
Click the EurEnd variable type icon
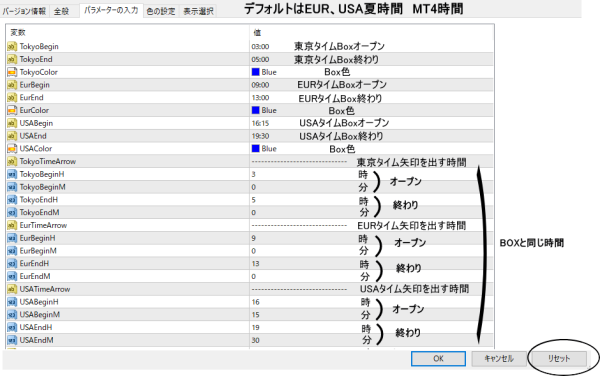(12, 98)
